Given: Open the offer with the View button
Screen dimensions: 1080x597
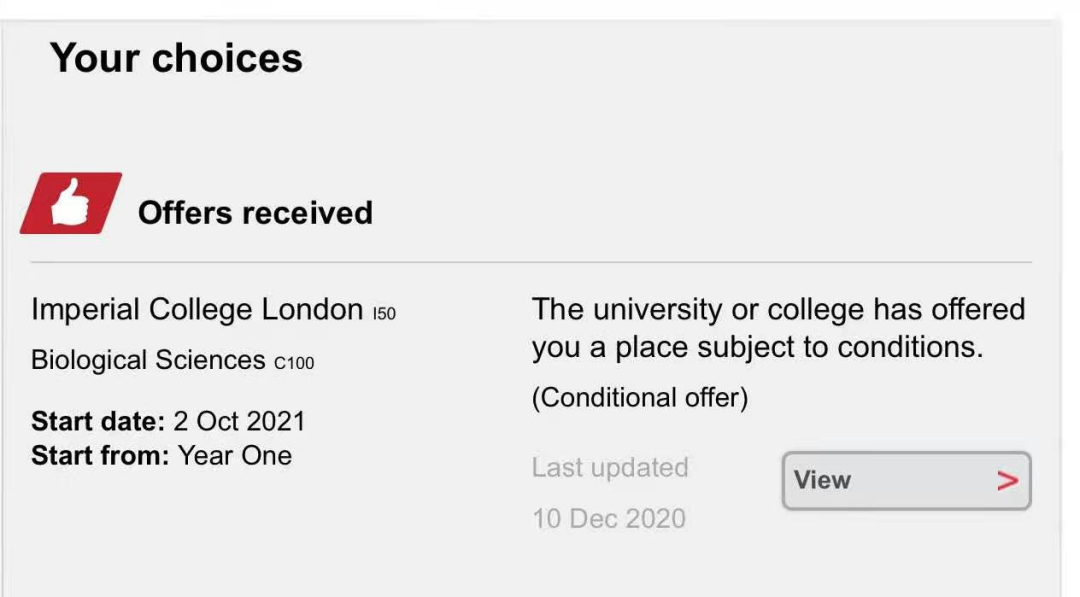Looking at the screenshot, I should [906, 481].
